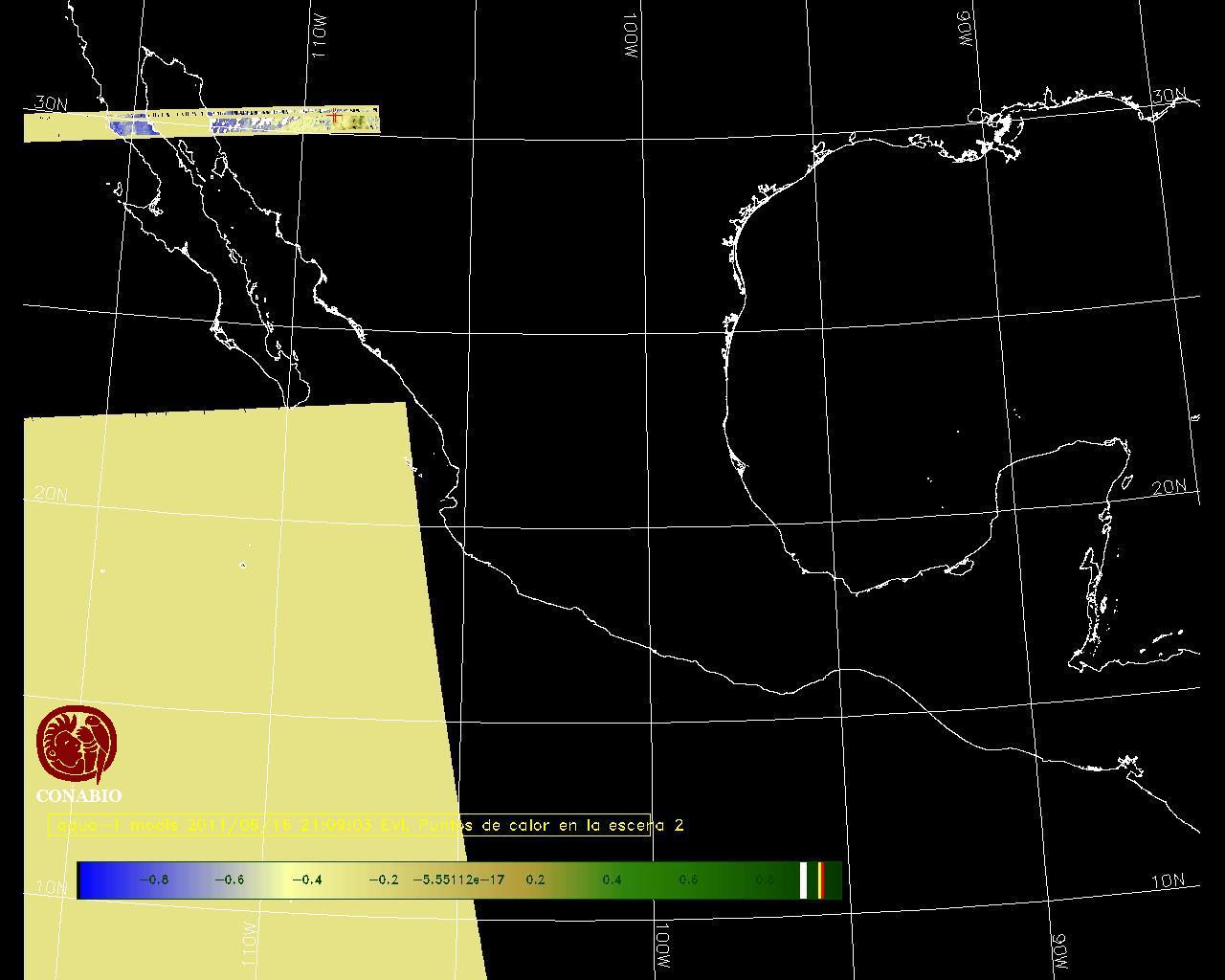Click the CONABIO parrot logo
Image resolution: width=1225 pixels, height=980 pixels.
pos(77,744)
